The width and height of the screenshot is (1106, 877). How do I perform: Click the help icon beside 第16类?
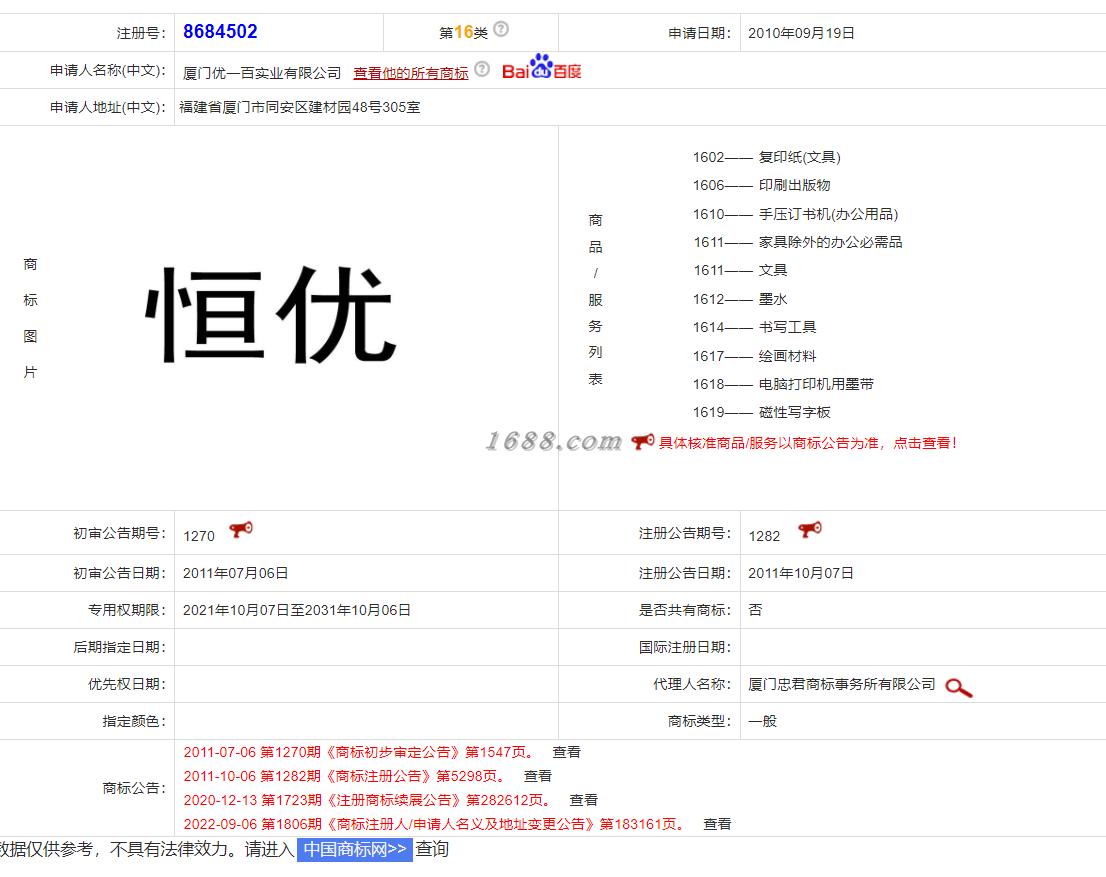point(501,29)
